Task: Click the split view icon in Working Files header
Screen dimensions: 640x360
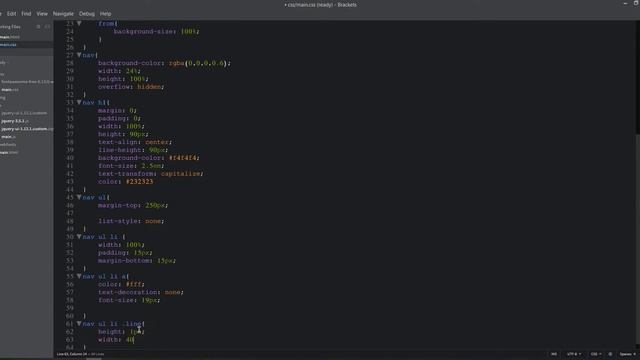Action: pyautogui.click(x=47, y=27)
